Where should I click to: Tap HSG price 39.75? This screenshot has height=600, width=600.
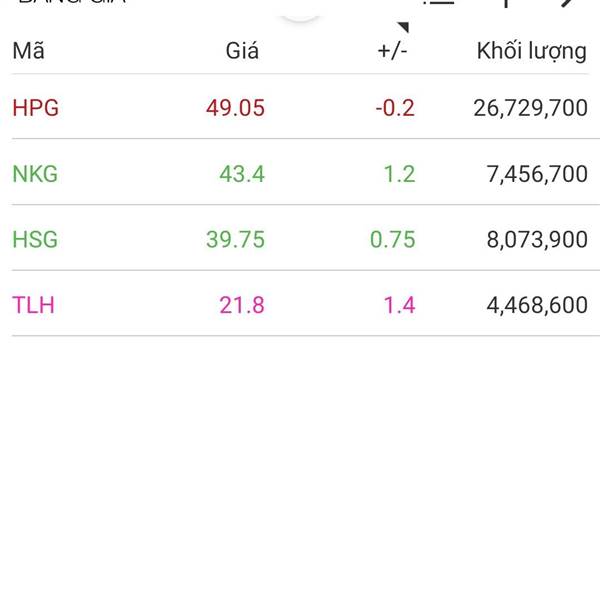coord(235,239)
